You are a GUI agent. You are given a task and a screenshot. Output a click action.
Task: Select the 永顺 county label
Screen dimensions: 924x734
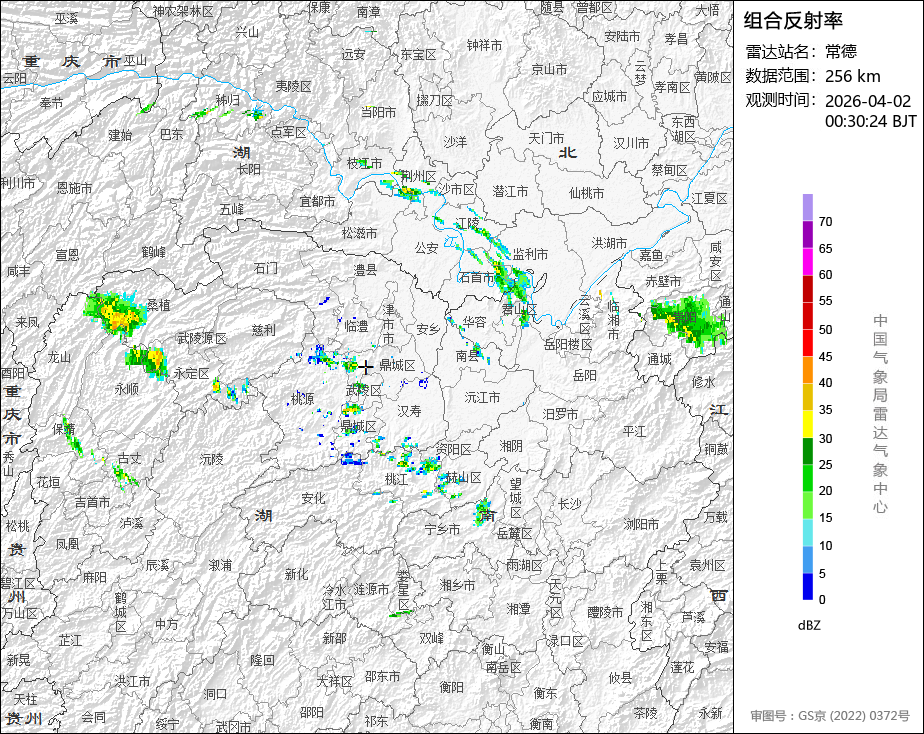(x=127, y=388)
